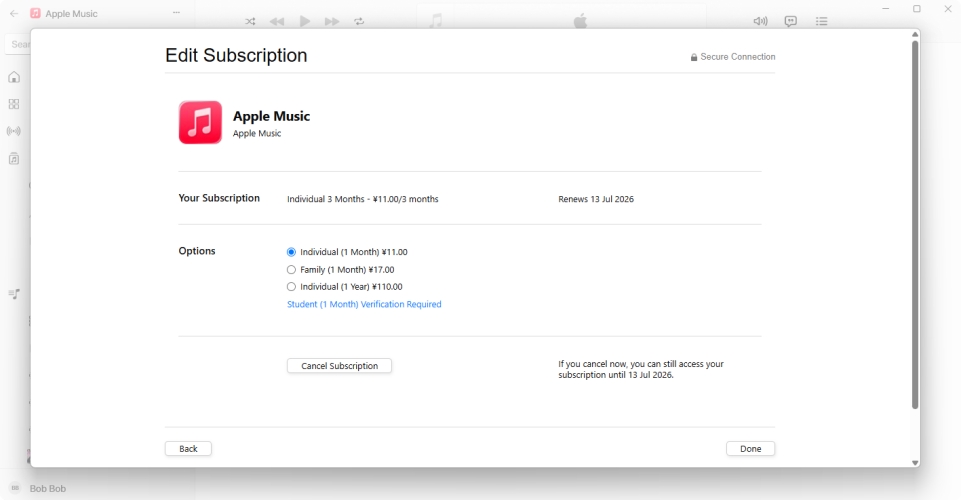Click the dialog's vertical scrollbar thumb

point(914,225)
